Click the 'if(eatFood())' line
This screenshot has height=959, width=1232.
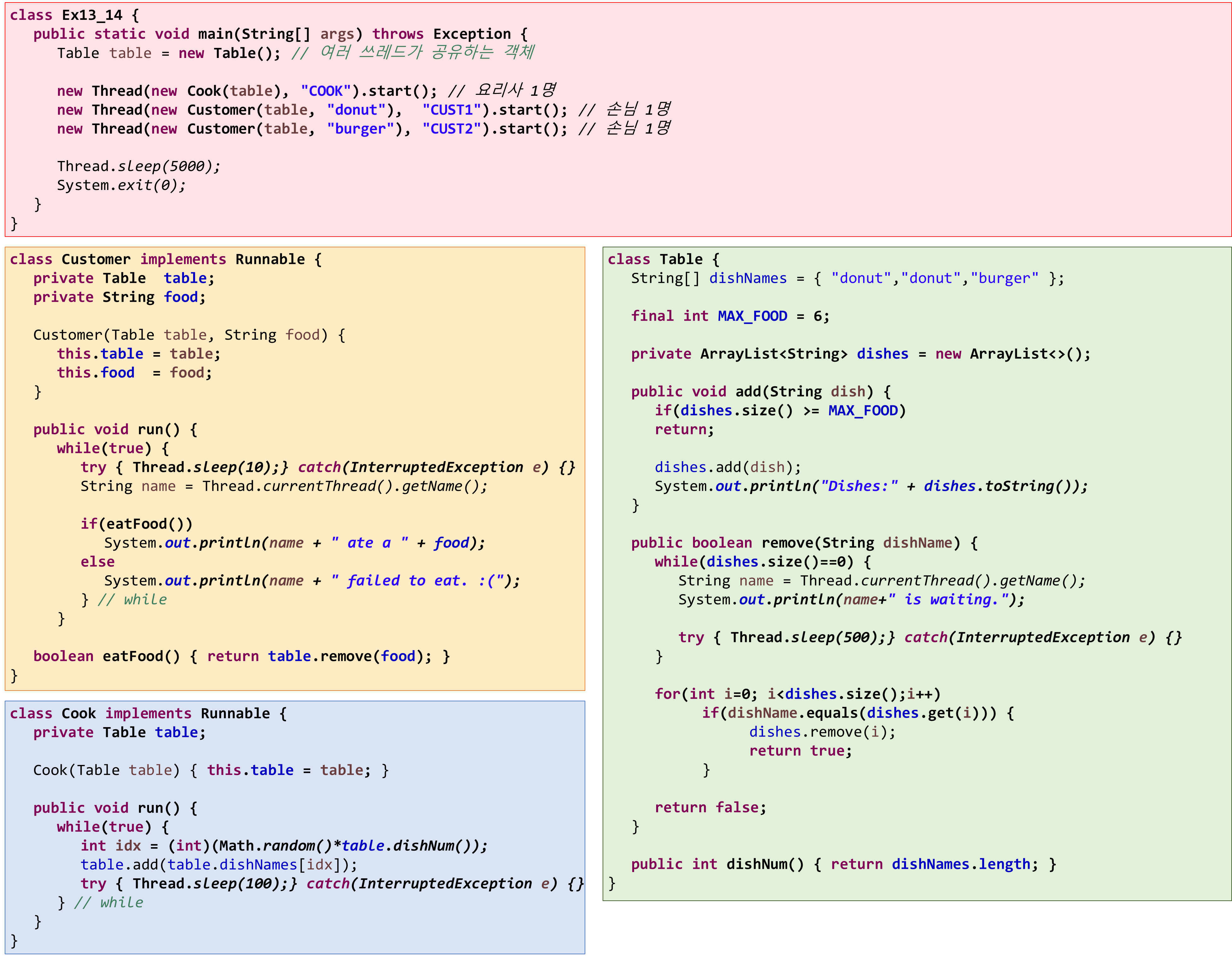(x=136, y=524)
